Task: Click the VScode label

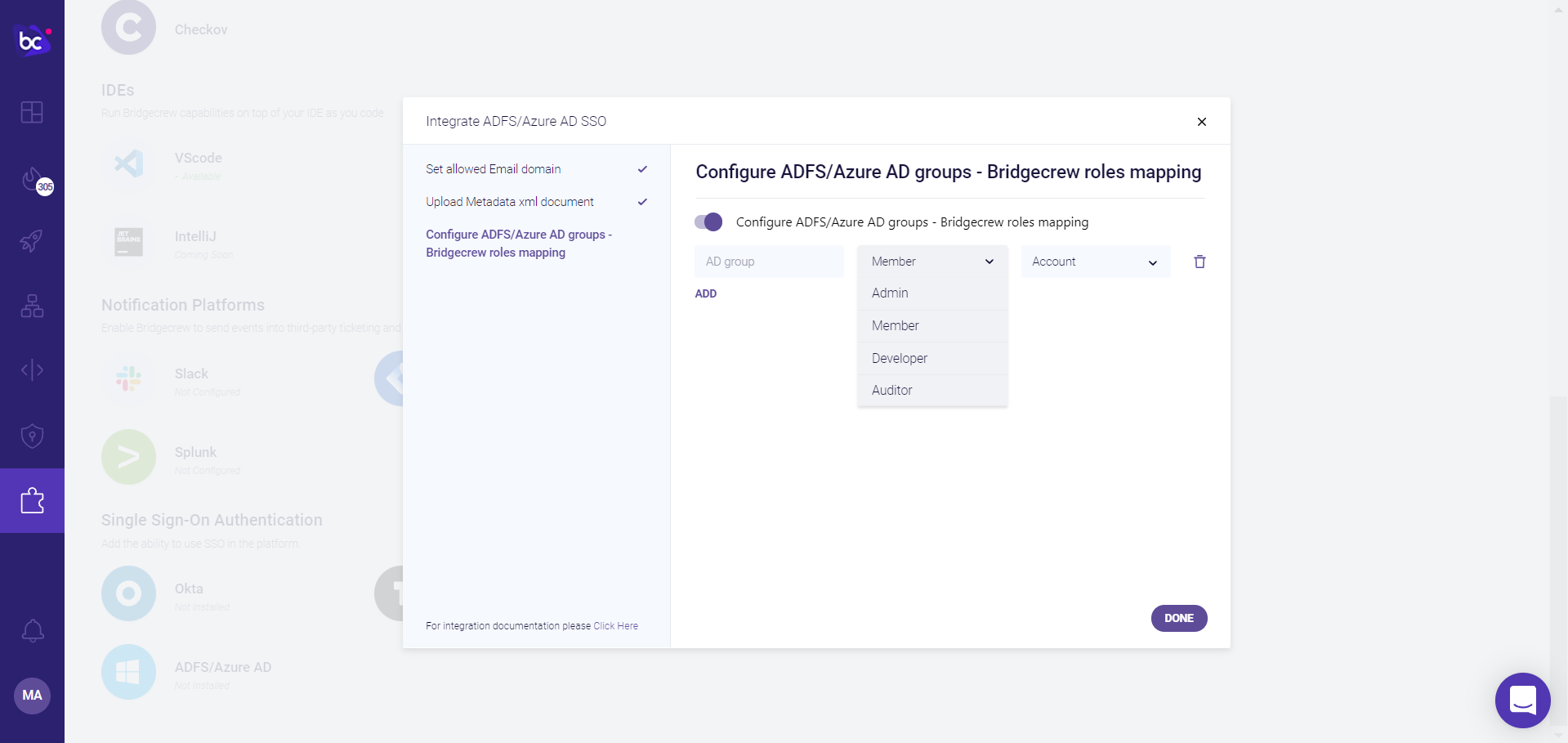Action: (x=199, y=158)
